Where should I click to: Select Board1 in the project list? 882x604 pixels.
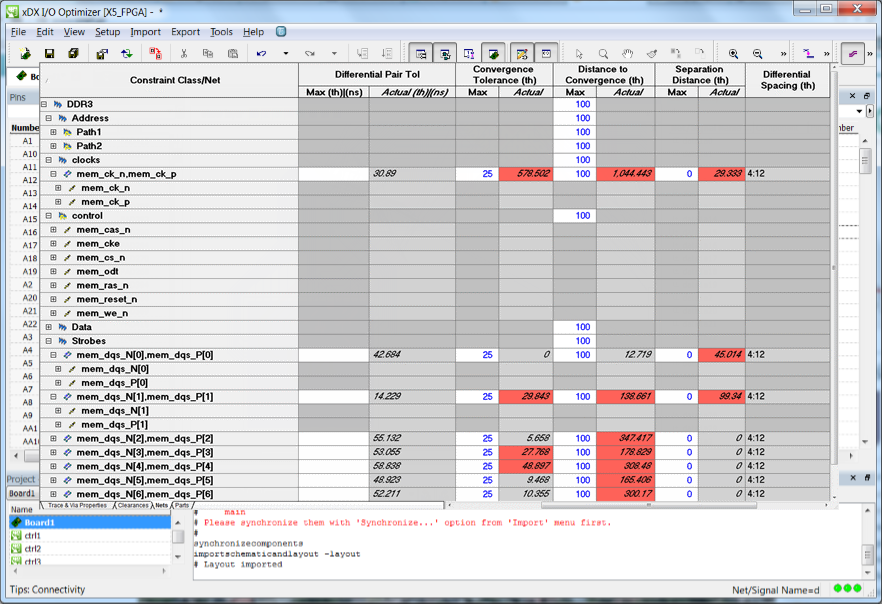pyautogui.click(x=90, y=522)
